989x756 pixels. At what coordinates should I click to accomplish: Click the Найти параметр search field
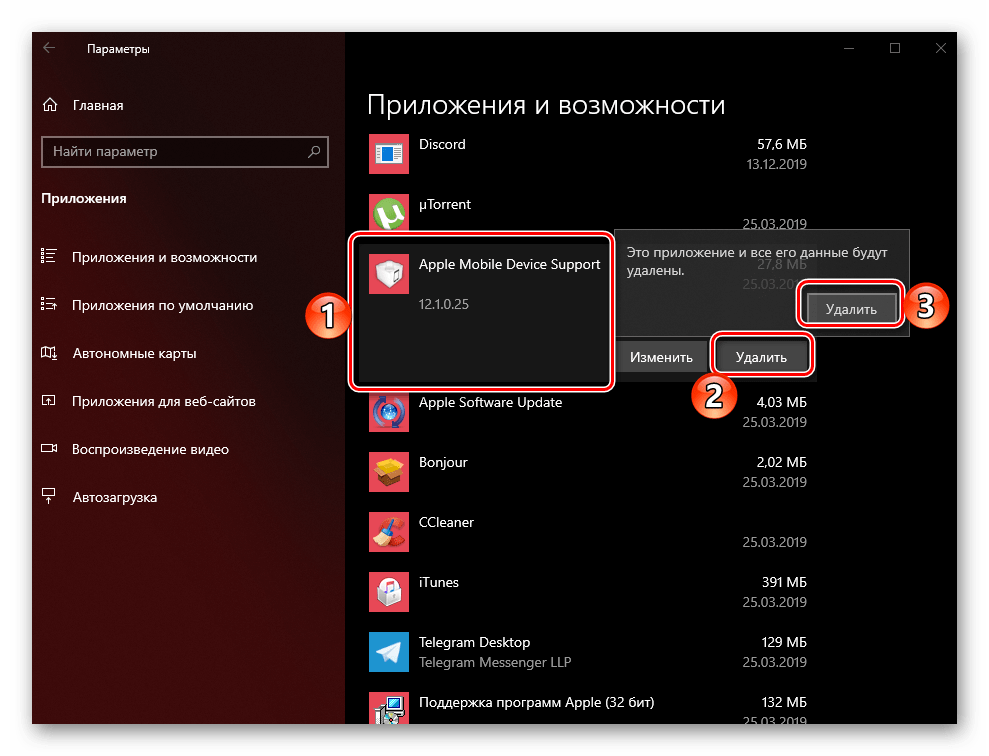(175, 152)
